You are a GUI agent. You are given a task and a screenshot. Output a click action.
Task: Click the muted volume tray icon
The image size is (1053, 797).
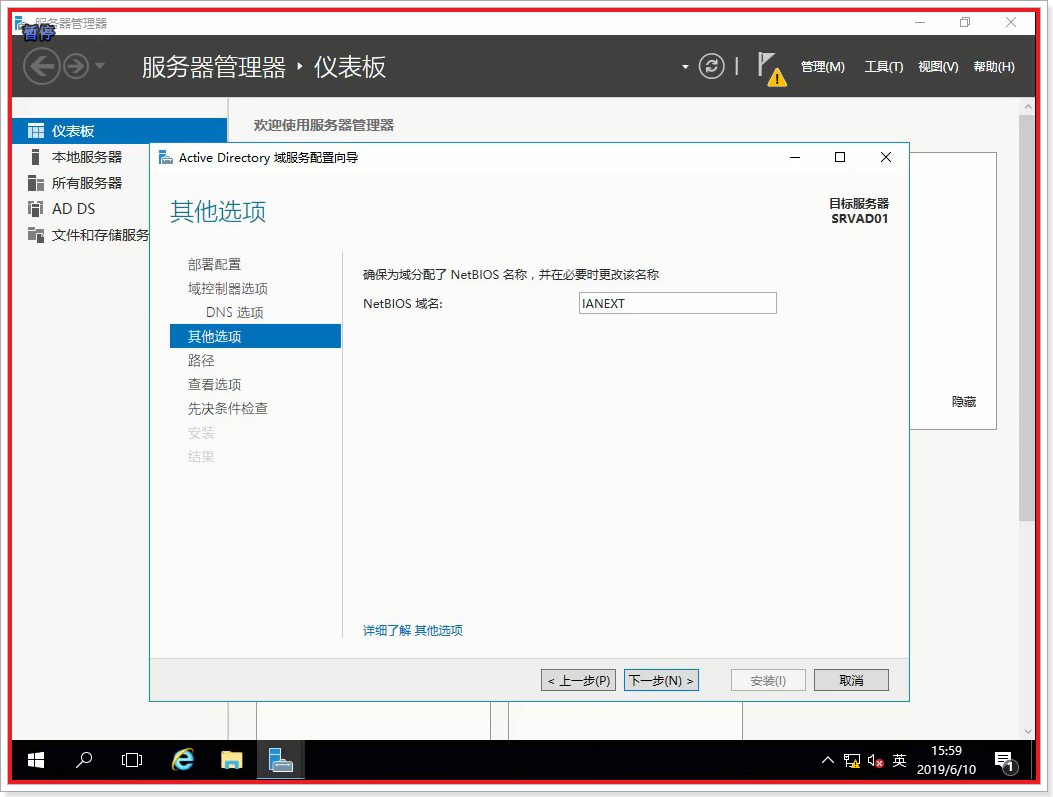(875, 761)
